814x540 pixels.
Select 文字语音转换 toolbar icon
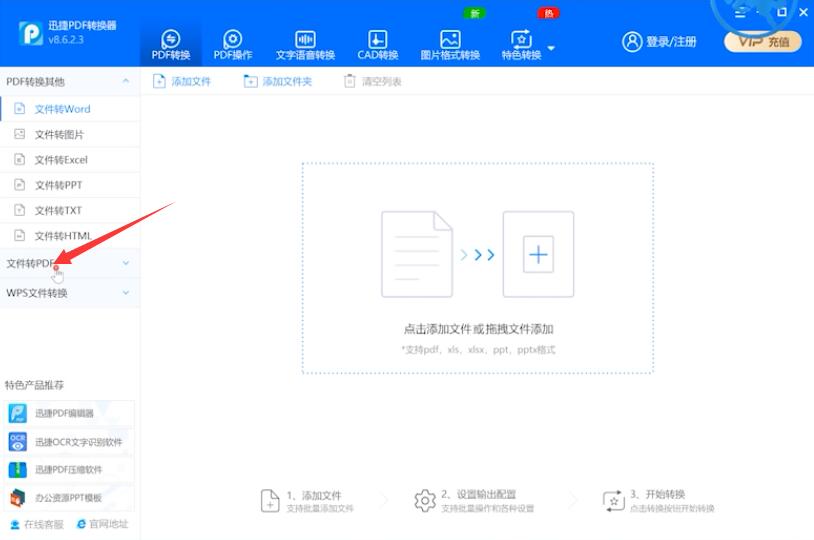[x=305, y=39]
